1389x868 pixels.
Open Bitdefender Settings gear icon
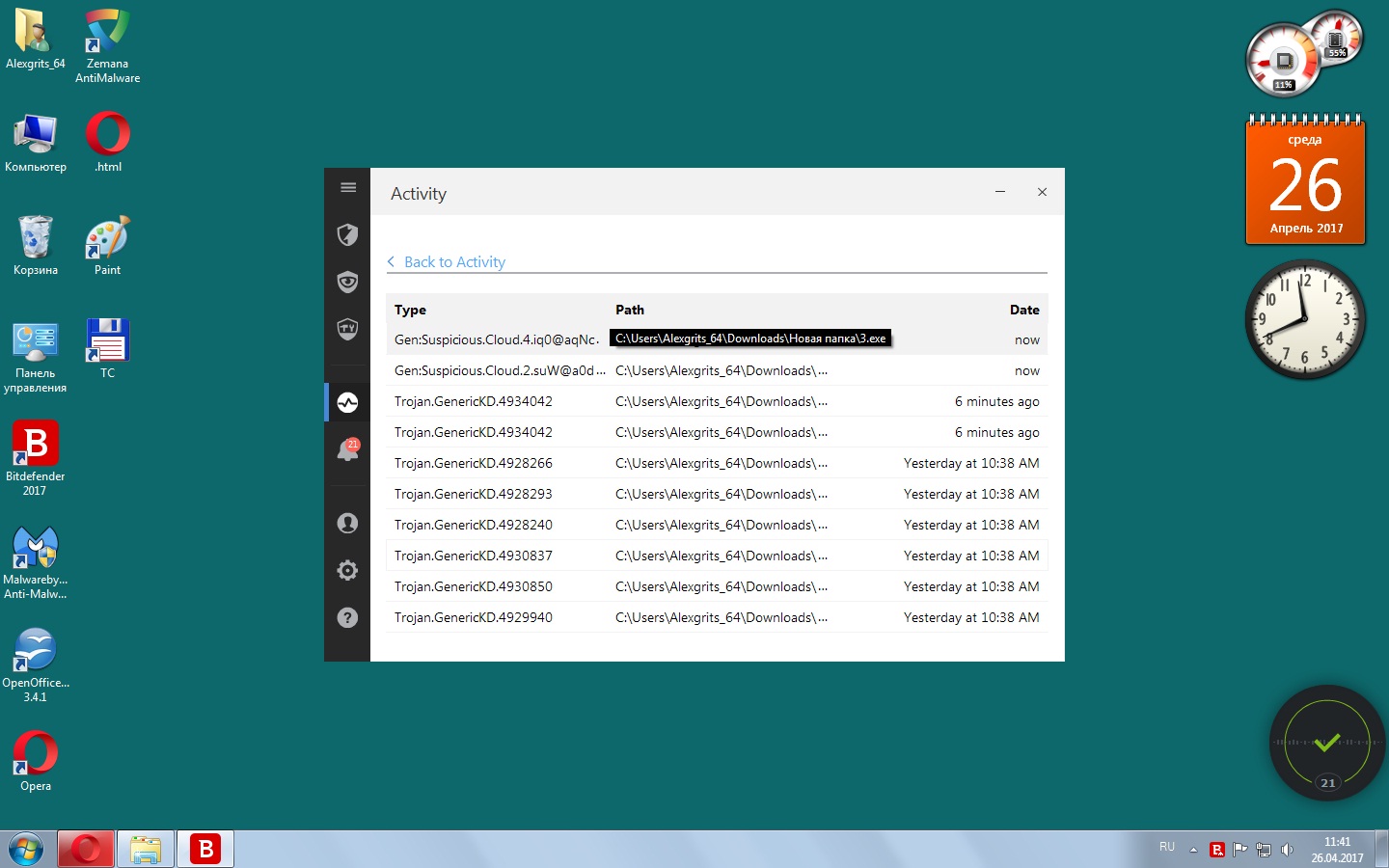tap(348, 570)
